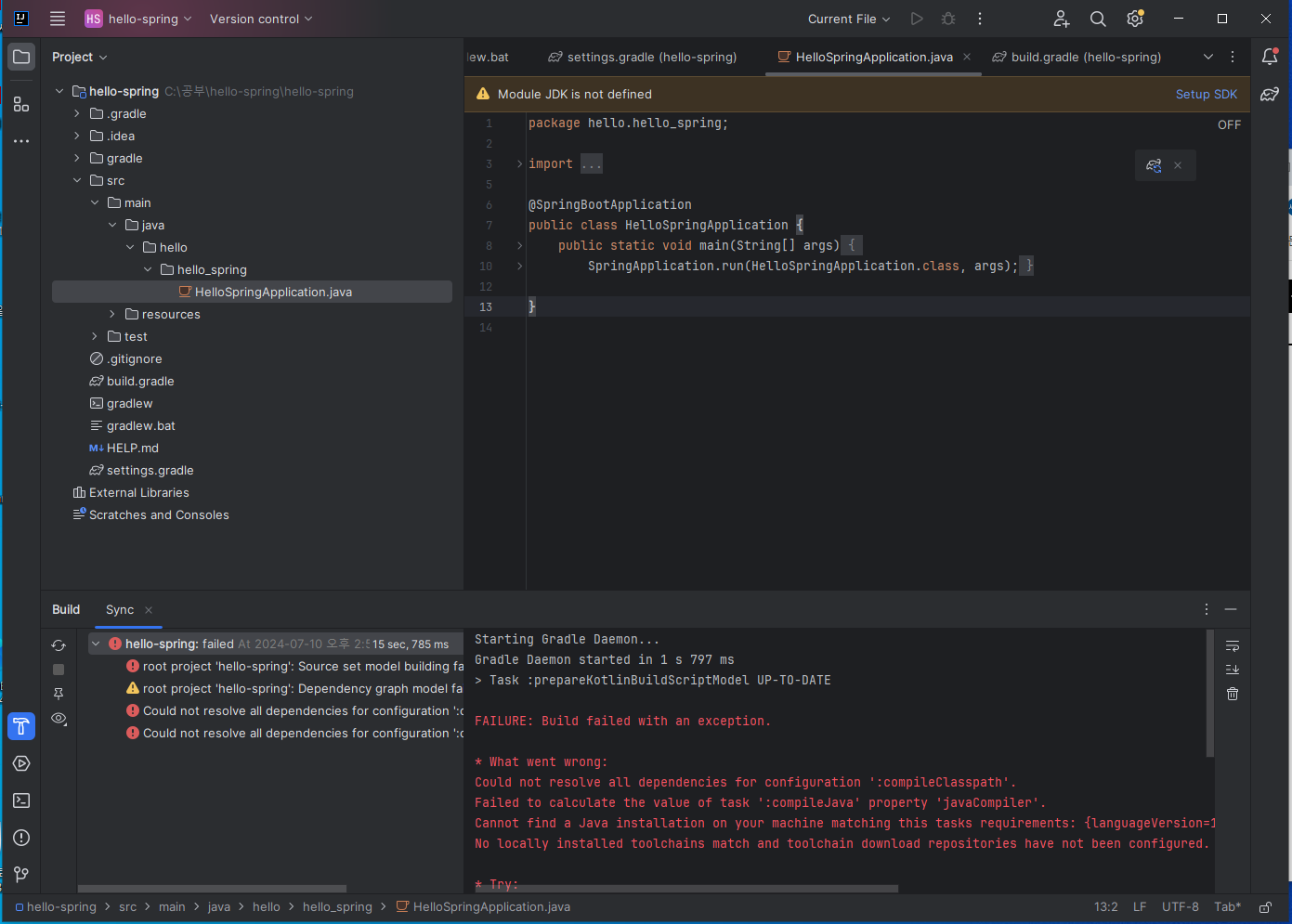Expand the test folder
Viewport: 1292px width, 924px height.
[x=95, y=336]
